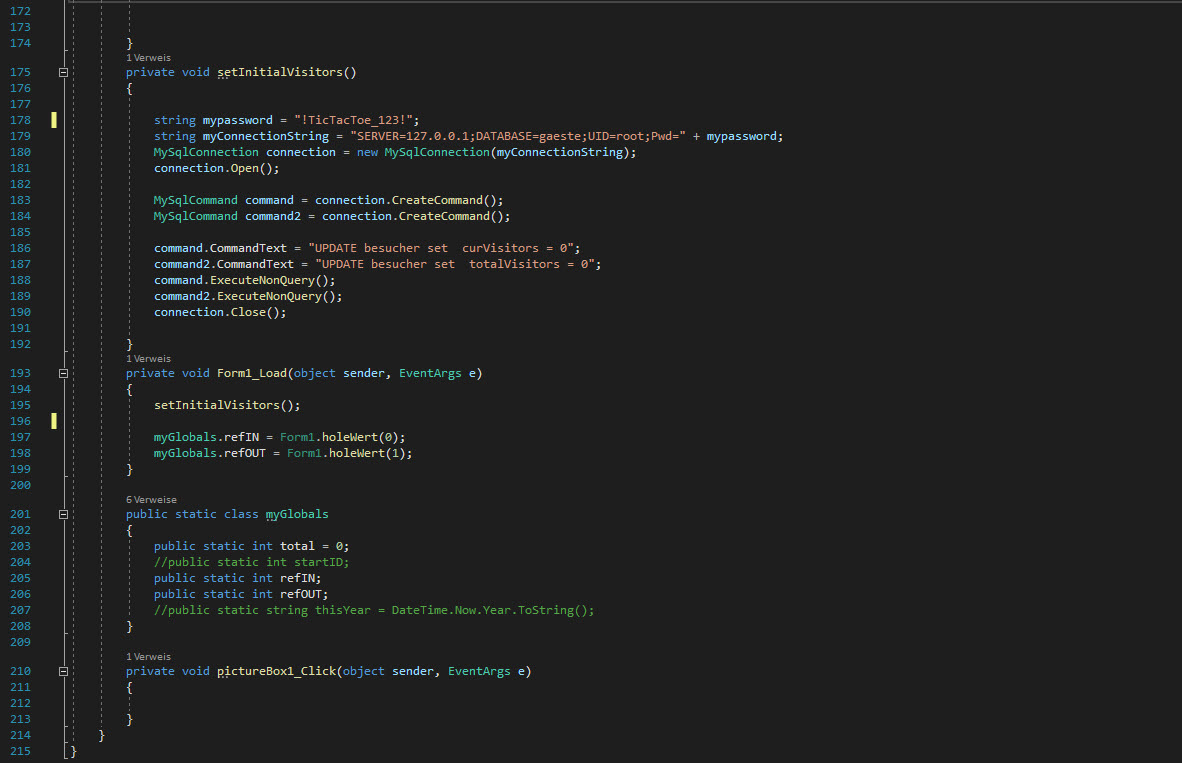Click the command2.ExecuteNonQuery() statement

pyautogui.click(x=248, y=296)
